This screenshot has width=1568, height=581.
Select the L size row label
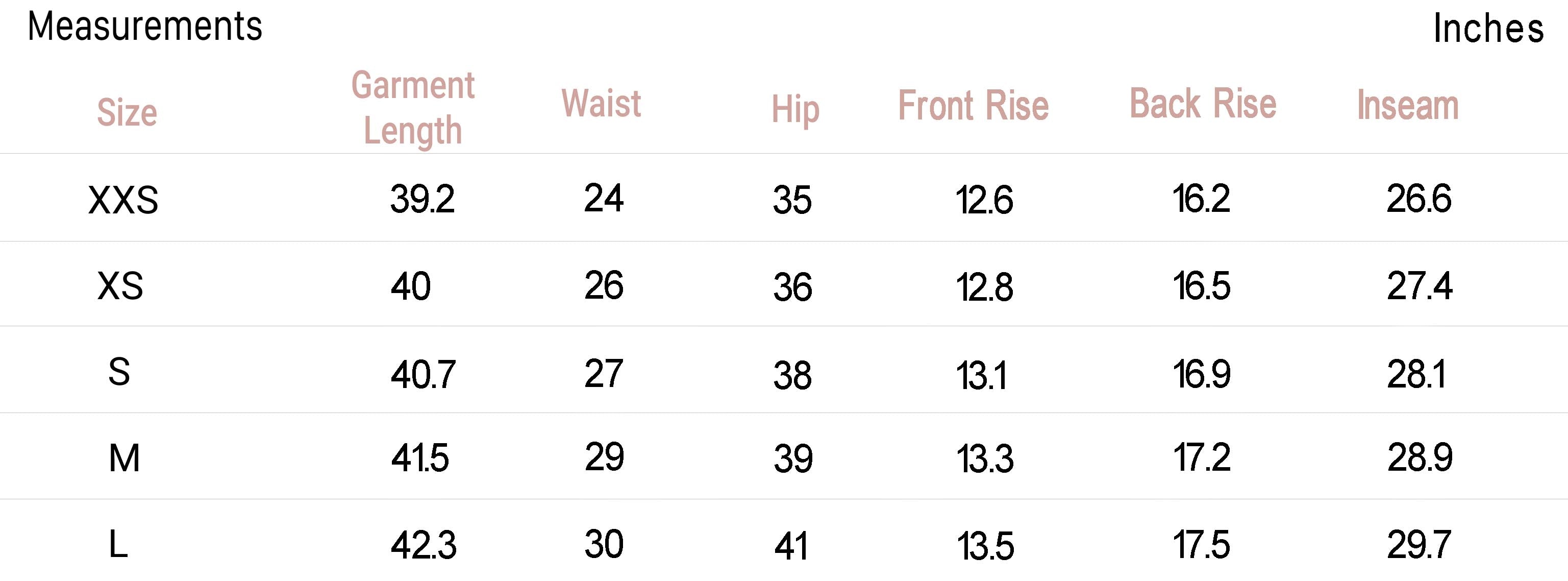pos(118,544)
